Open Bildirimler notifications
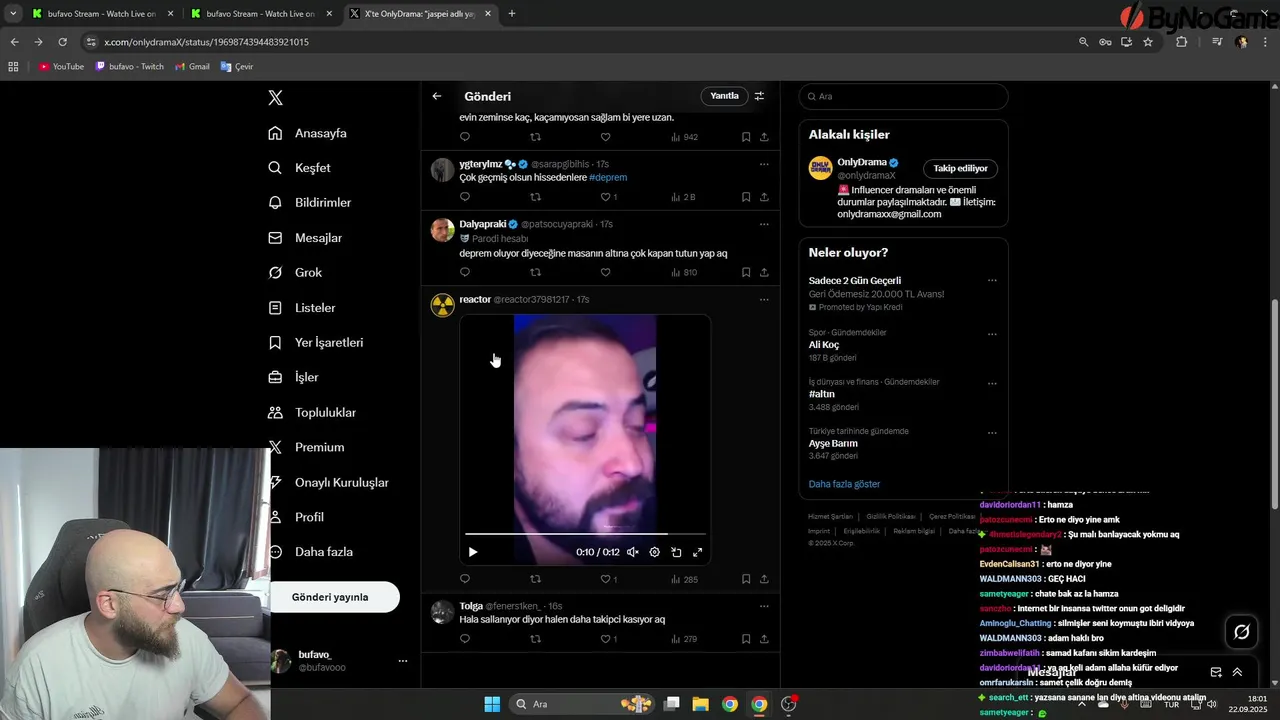 (x=310, y=203)
